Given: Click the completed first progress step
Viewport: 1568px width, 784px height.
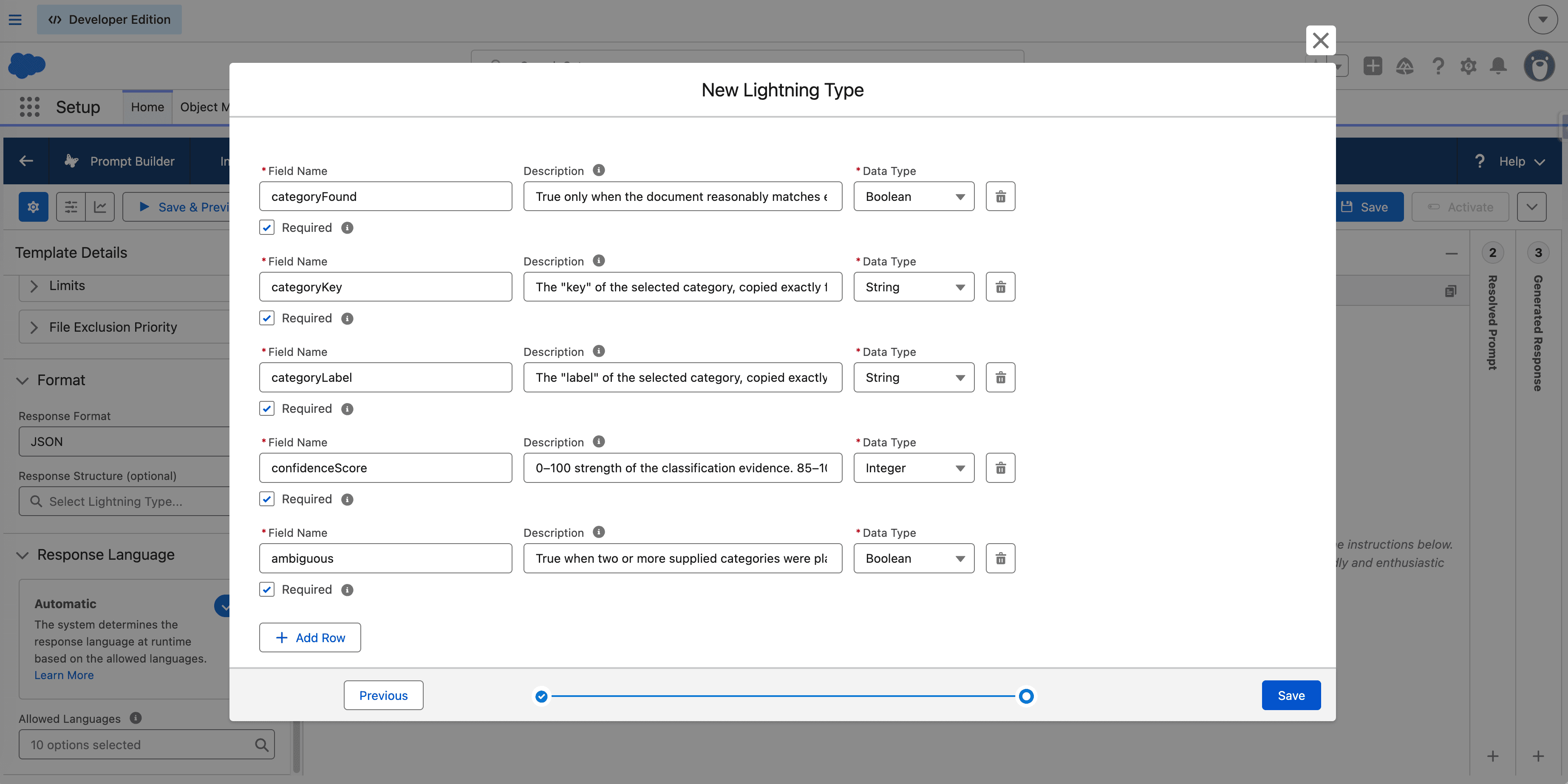Looking at the screenshot, I should (541, 697).
